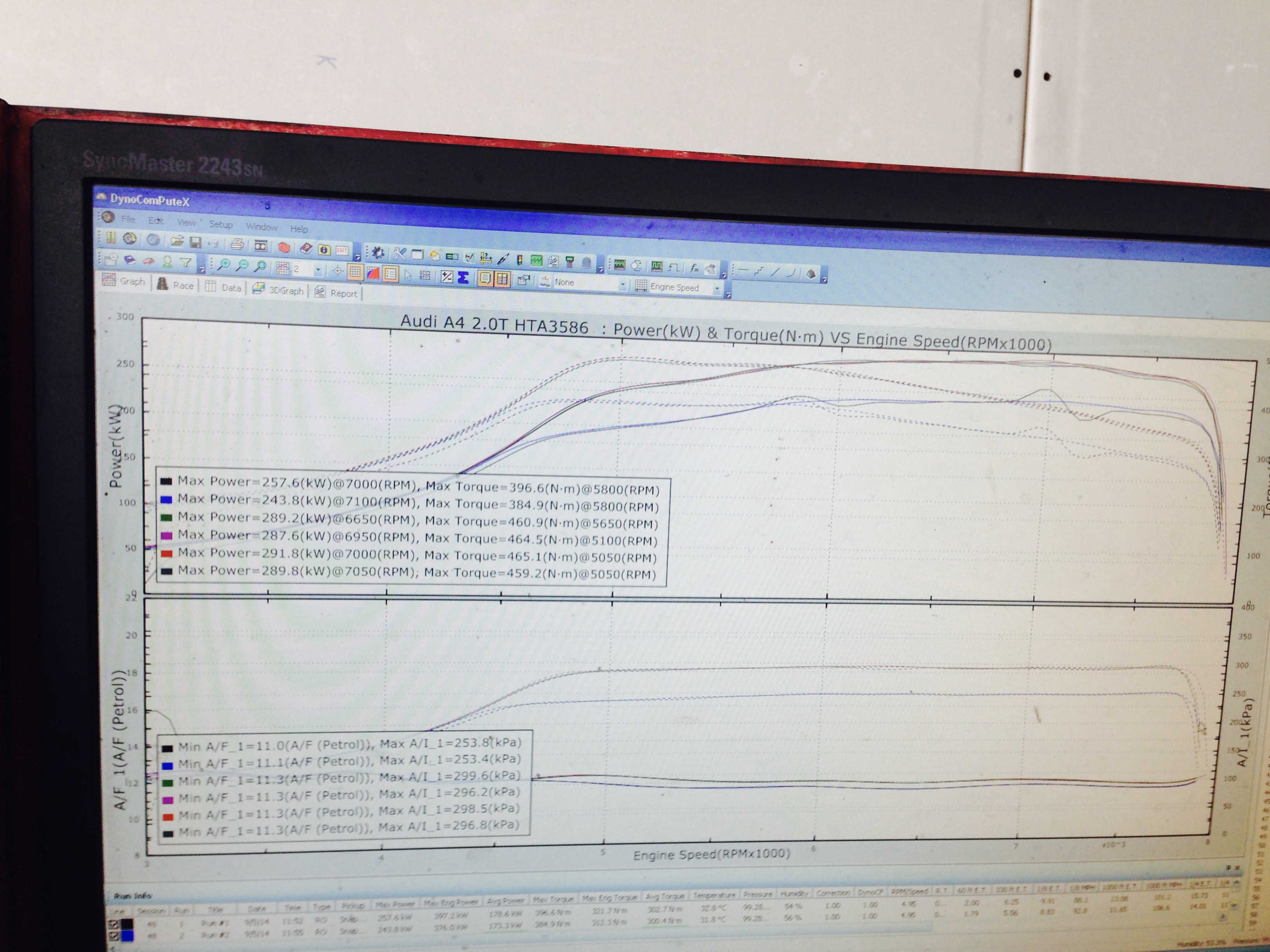Click the blue sigma summation icon
The width and height of the screenshot is (1270, 952).
click(463, 278)
